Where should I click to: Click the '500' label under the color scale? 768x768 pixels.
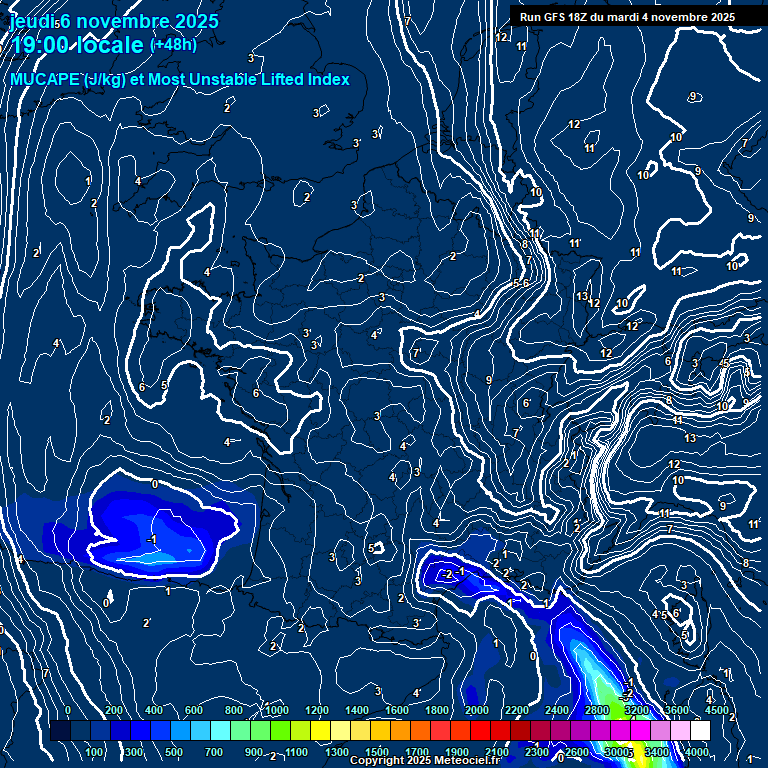point(173,752)
